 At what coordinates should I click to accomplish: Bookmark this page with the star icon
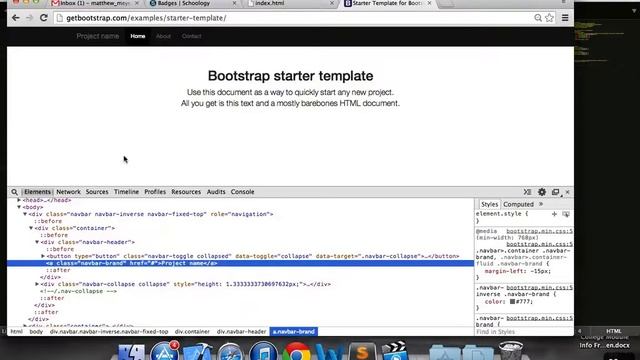click(549, 18)
